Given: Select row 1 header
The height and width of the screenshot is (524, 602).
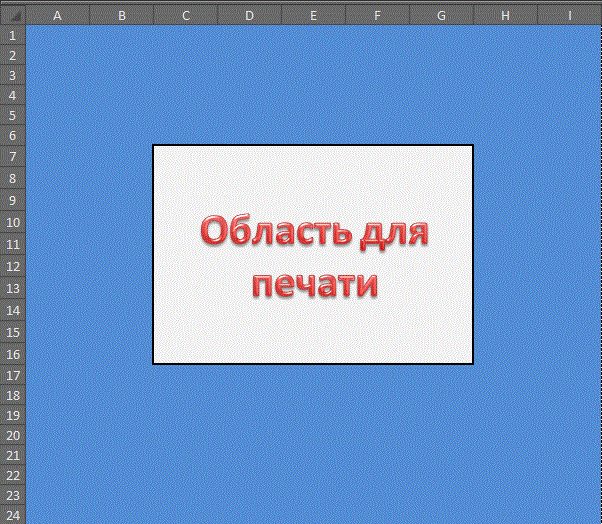Looking at the screenshot, I should (12, 35).
